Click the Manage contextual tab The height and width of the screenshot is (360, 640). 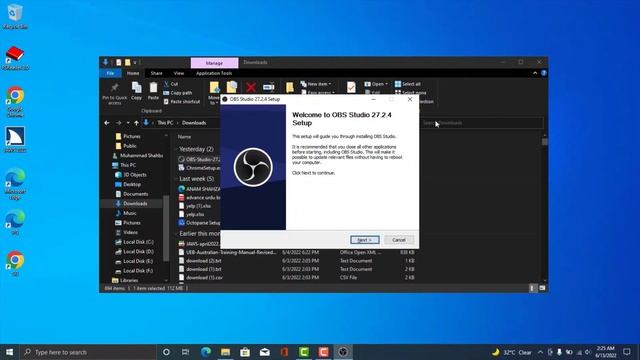(x=214, y=63)
